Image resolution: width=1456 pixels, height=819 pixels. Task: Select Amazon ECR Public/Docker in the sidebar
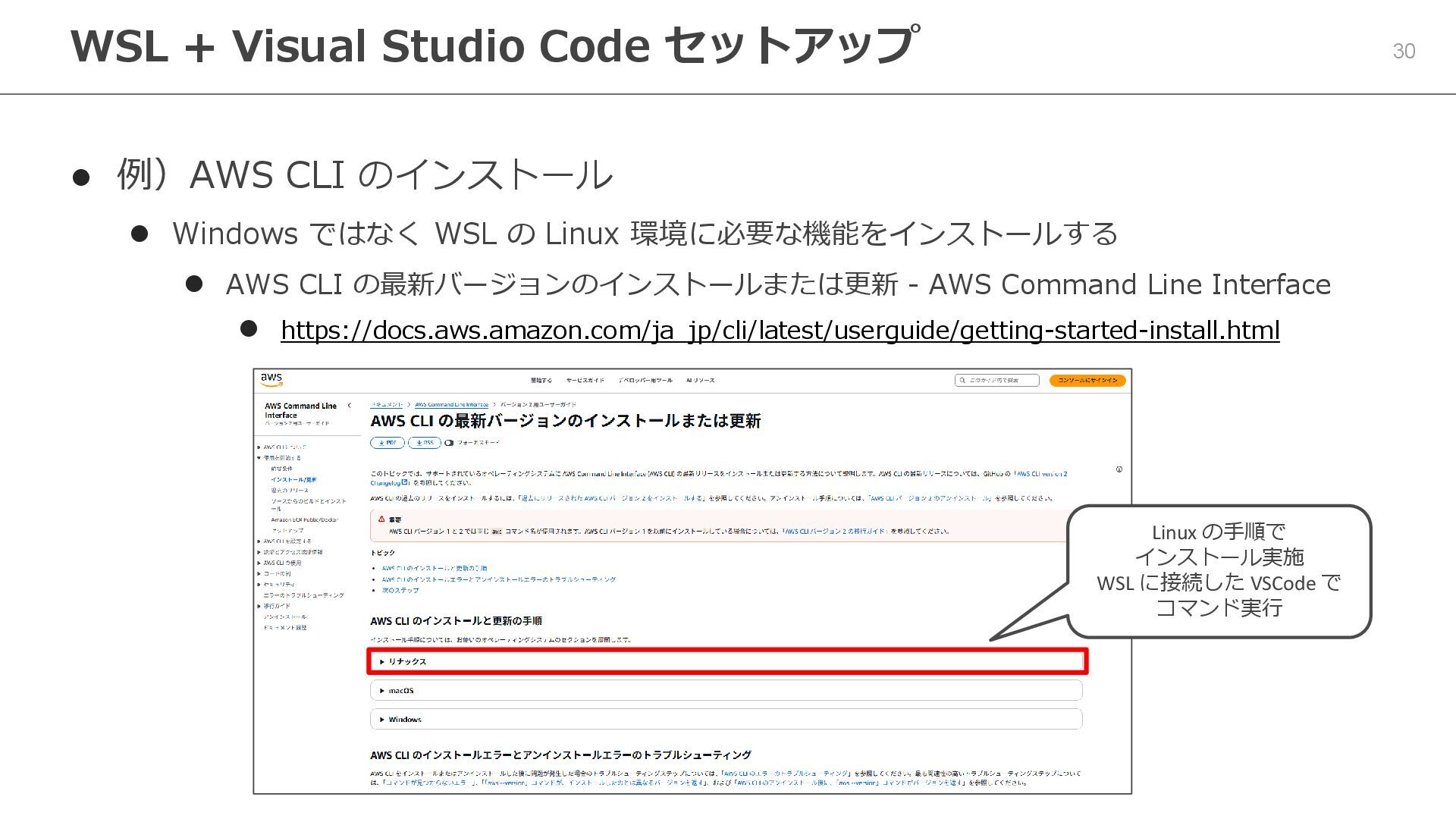point(305,520)
